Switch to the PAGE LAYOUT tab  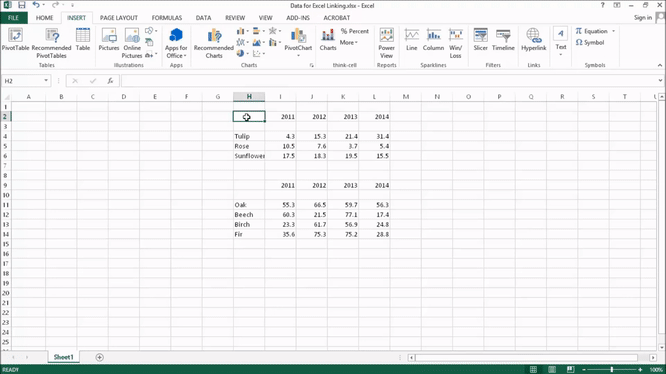119,18
